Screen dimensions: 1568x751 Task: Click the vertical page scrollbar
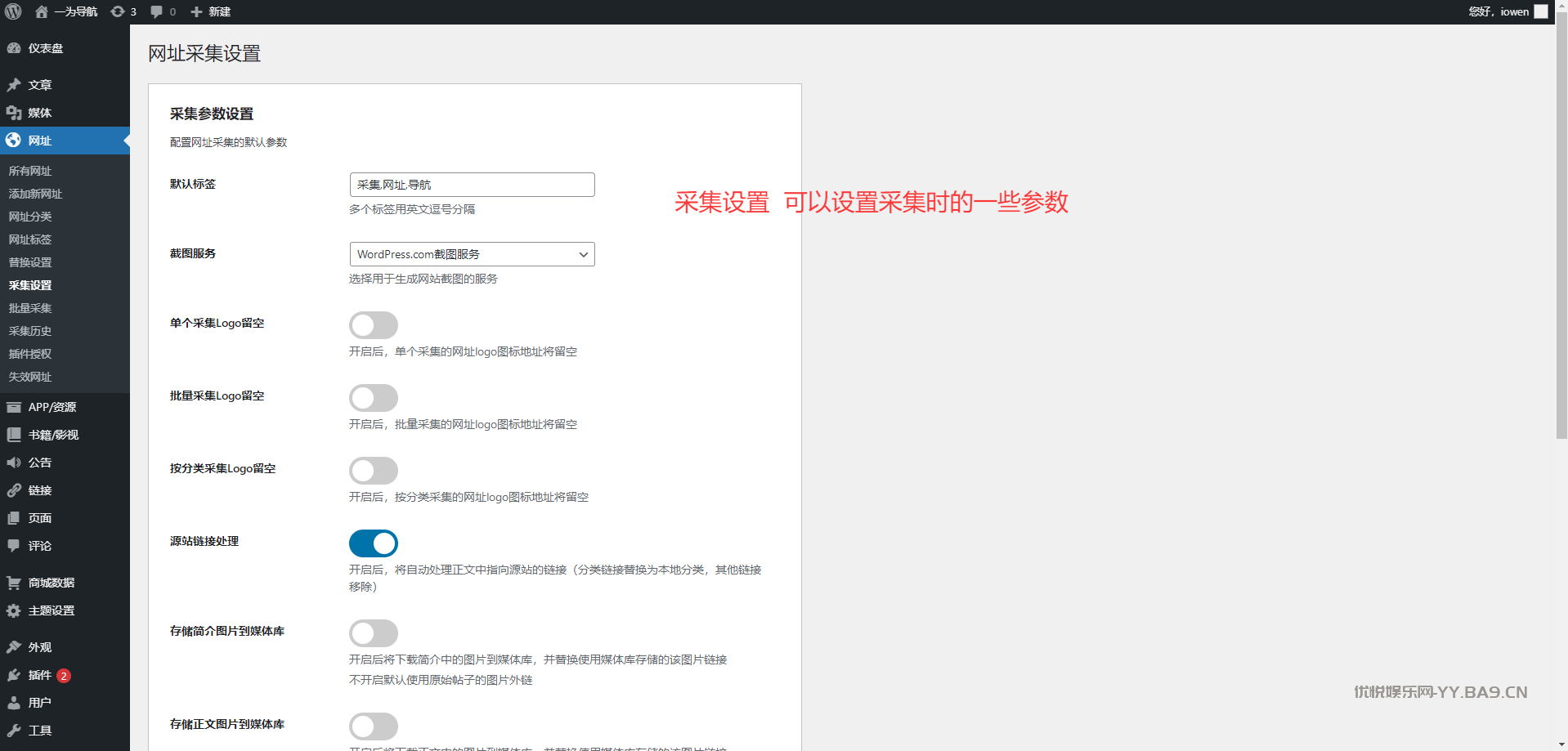1561,245
